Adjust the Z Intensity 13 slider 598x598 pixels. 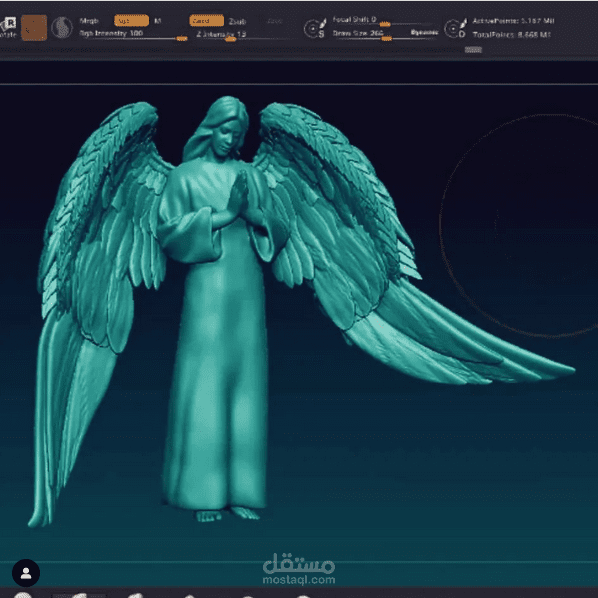[x=244, y=35]
